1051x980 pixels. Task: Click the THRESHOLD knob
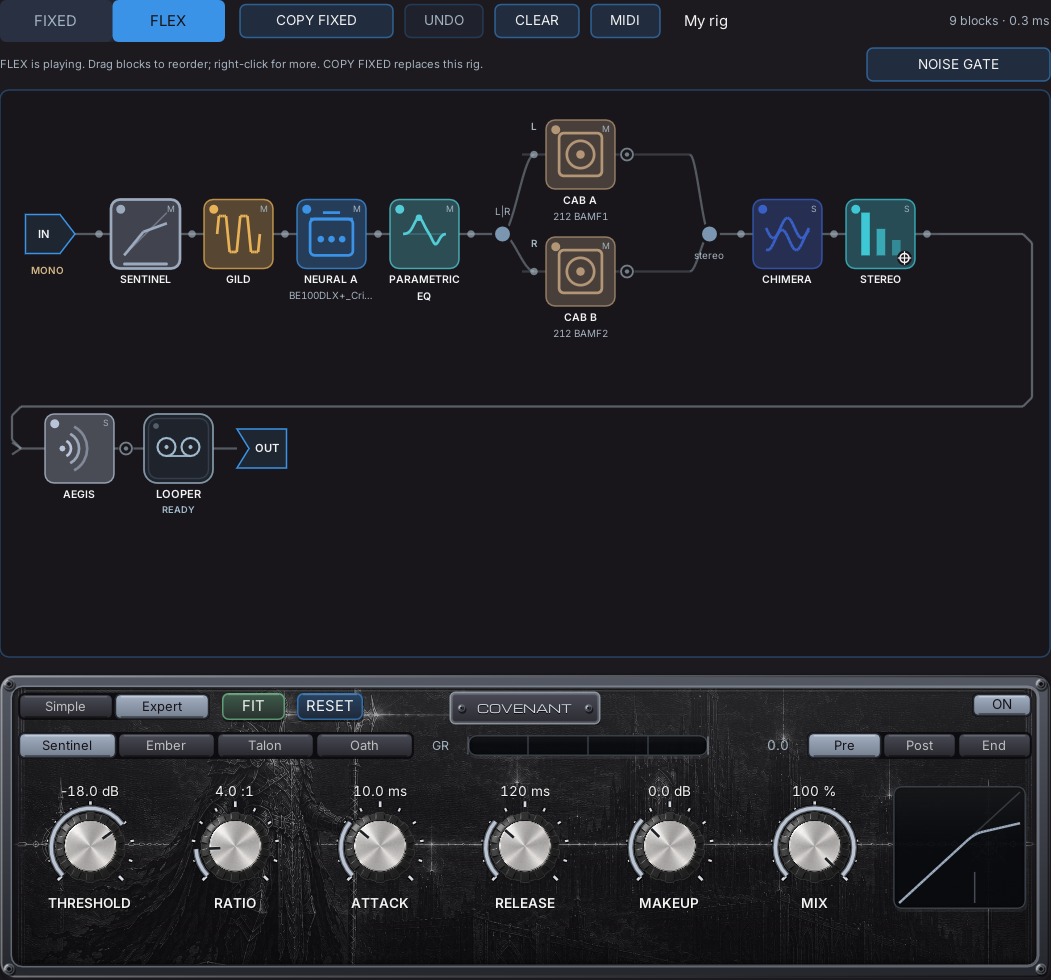click(x=89, y=845)
